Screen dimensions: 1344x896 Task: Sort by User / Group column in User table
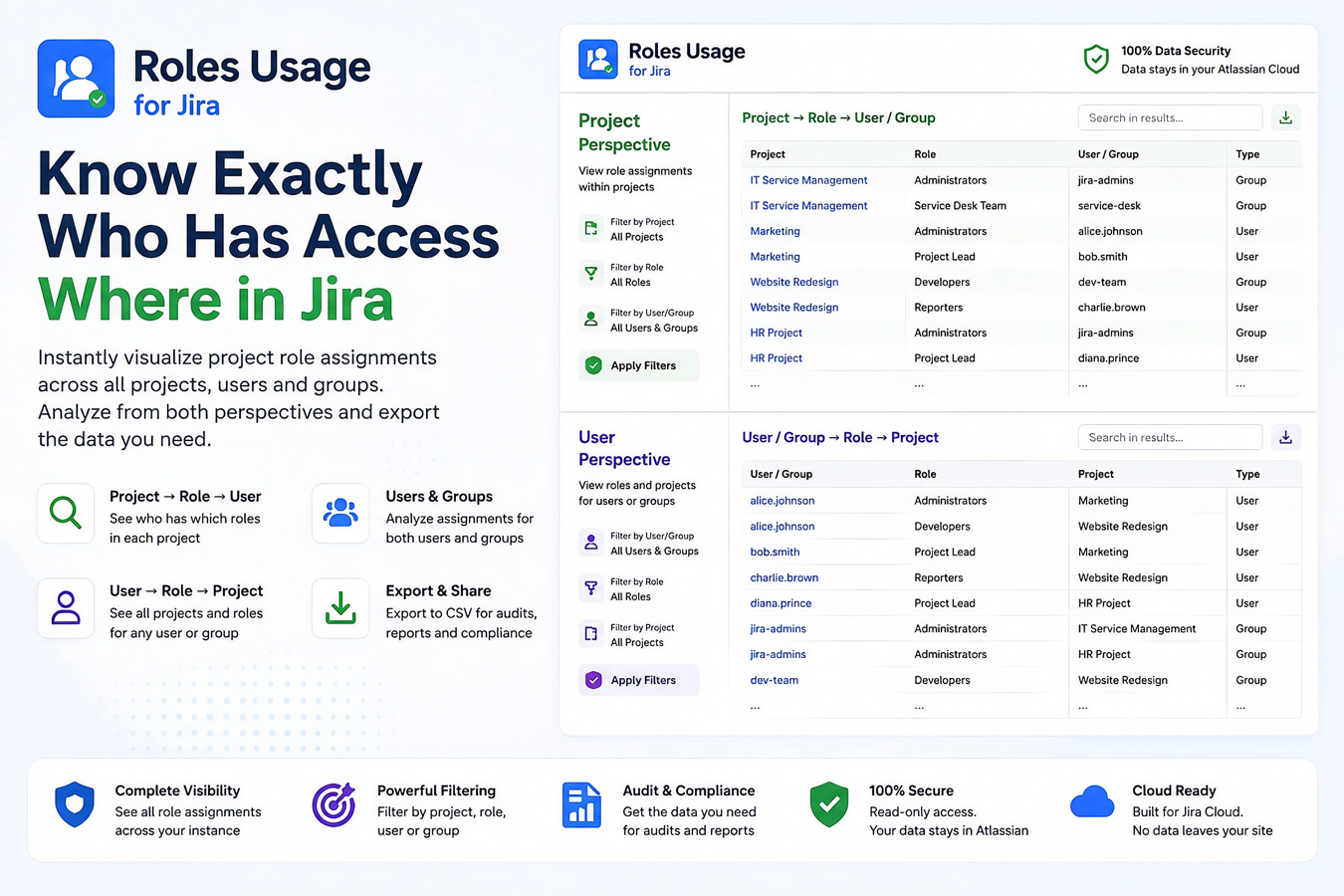[x=781, y=474]
